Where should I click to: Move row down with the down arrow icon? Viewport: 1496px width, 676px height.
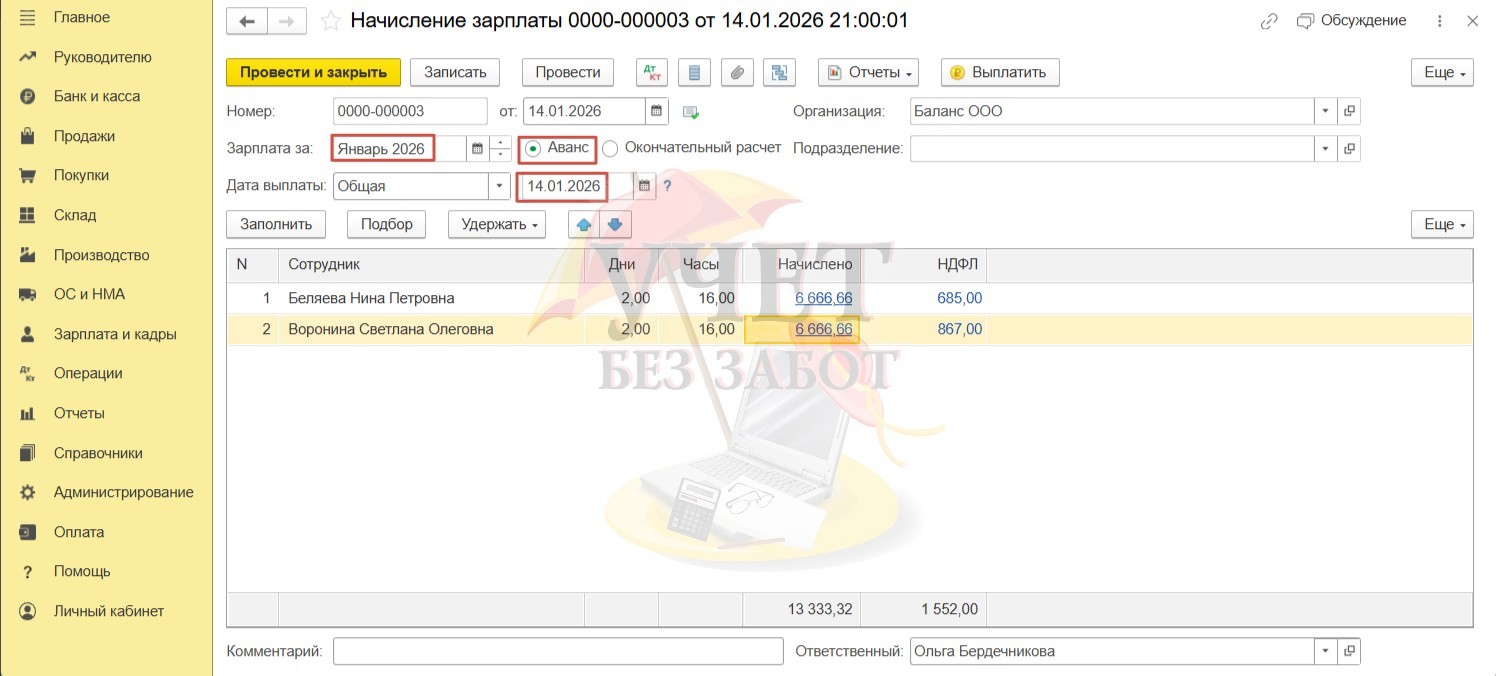[x=615, y=224]
